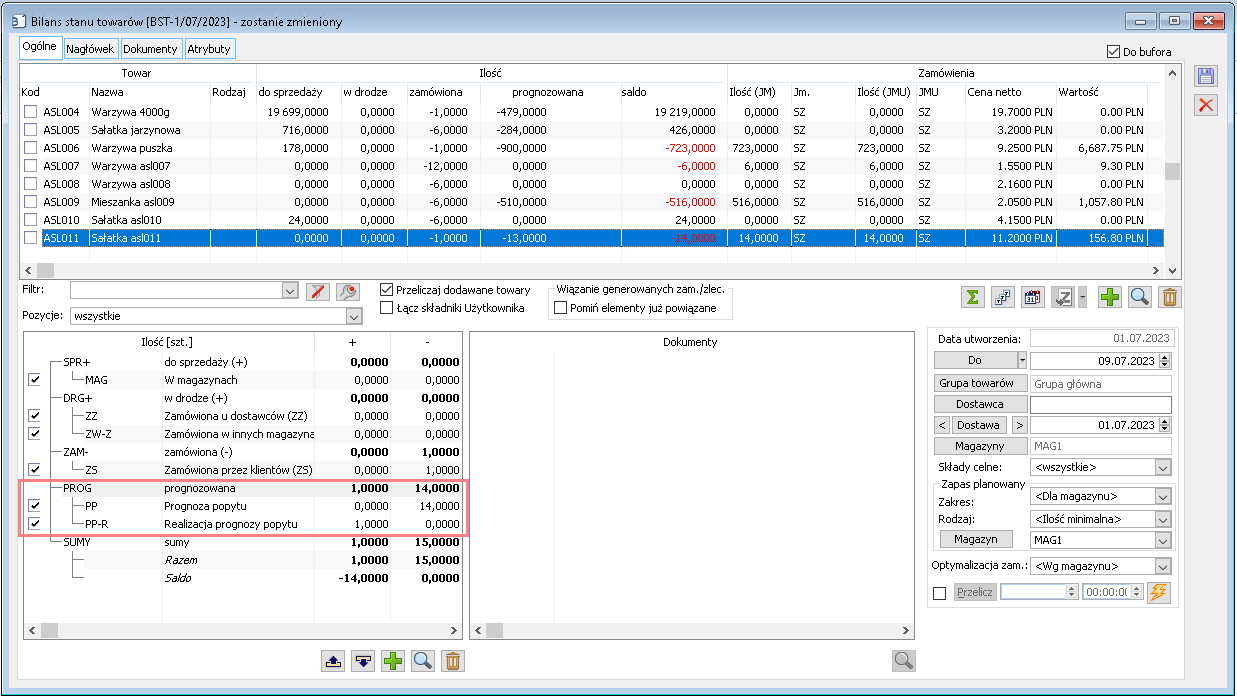
Task: Click the calendar icon in item toolbar
Action: click(x=1031, y=296)
